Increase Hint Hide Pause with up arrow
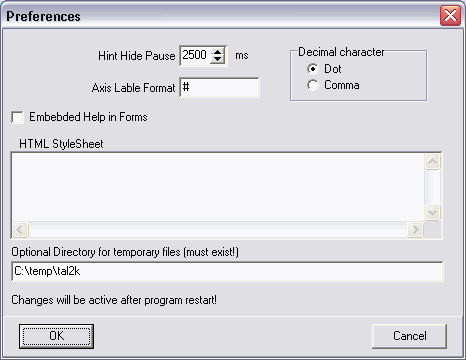This screenshot has width=466, height=360. [217, 52]
